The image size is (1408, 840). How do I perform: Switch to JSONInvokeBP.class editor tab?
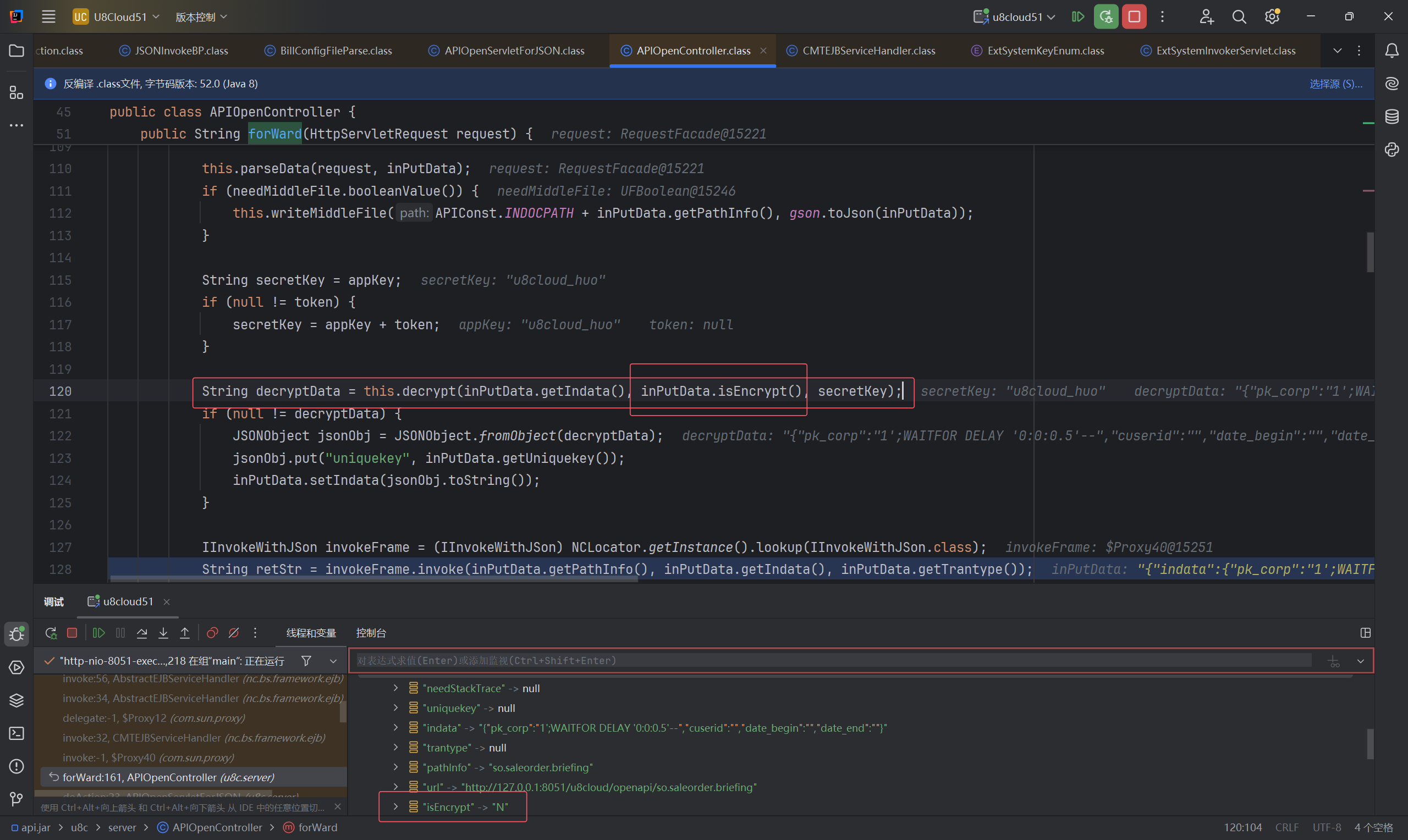click(181, 51)
